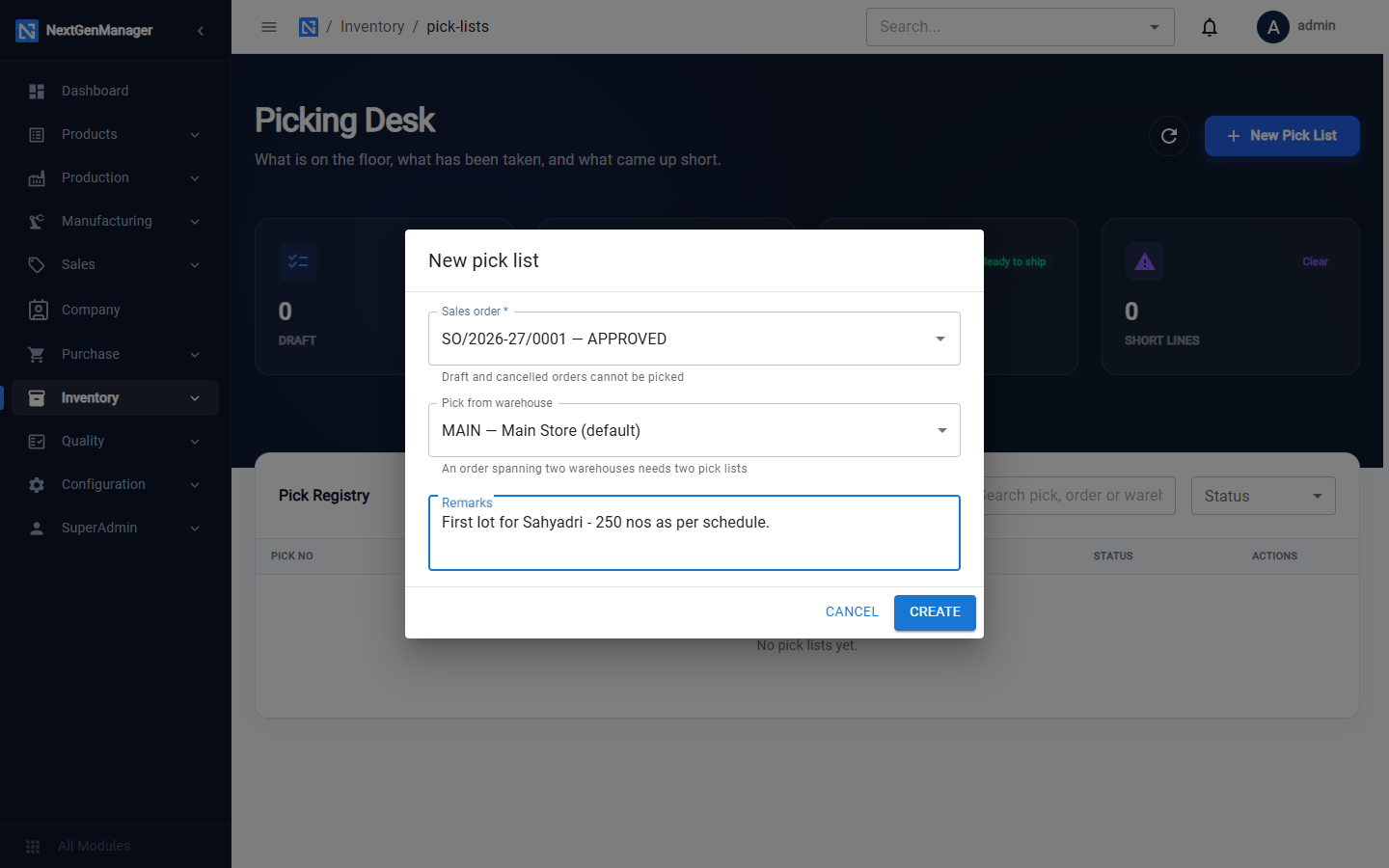The image size is (1389, 868).
Task: Click the Company badge icon in sidebar
Action: click(x=38, y=310)
